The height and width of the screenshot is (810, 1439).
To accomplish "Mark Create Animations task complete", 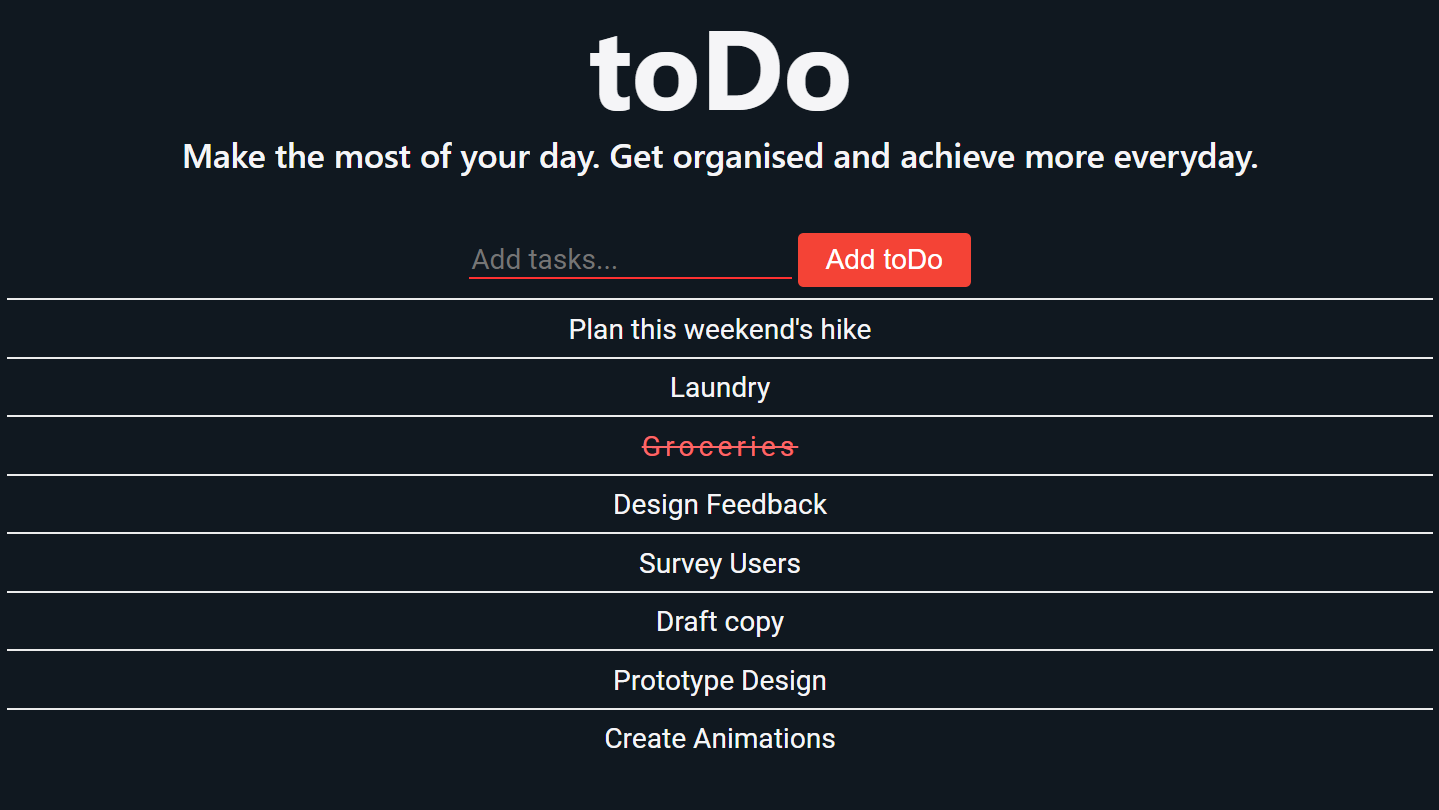I will pos(720,738).
